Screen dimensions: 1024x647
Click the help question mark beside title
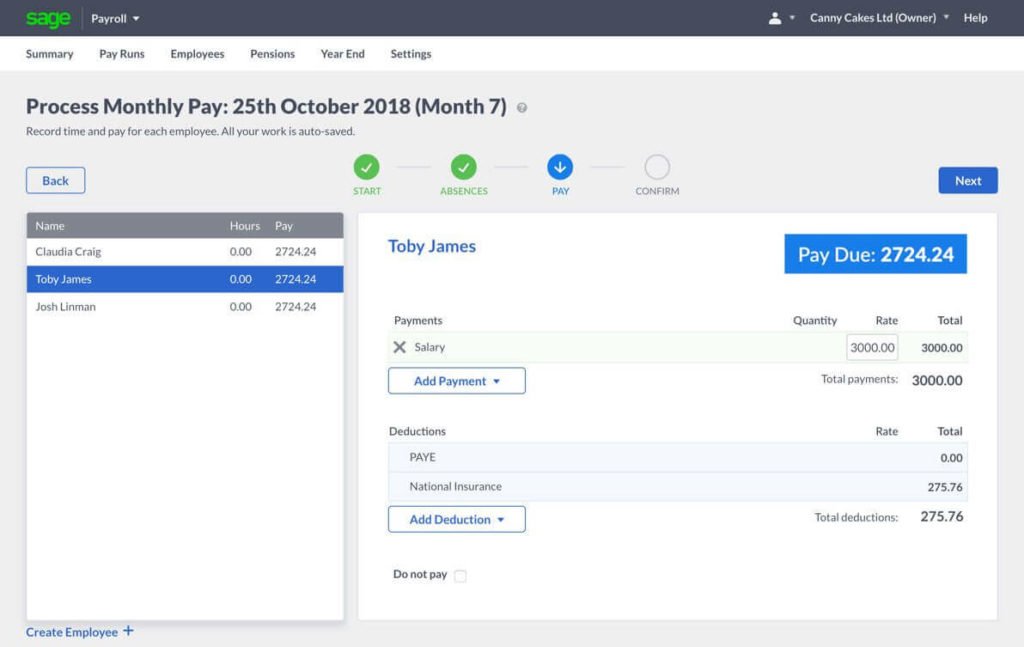522,108
